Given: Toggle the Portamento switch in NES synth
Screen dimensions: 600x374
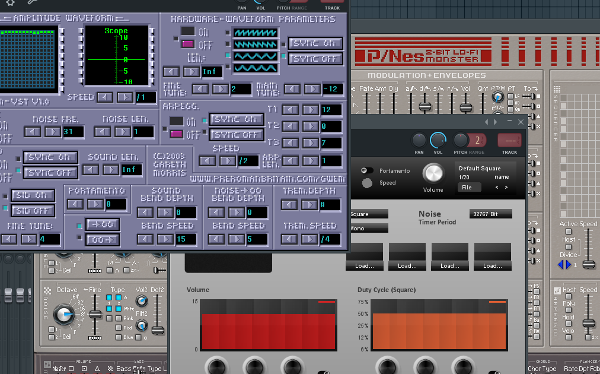Looking at the screenshot, I should tap(367, 170).
